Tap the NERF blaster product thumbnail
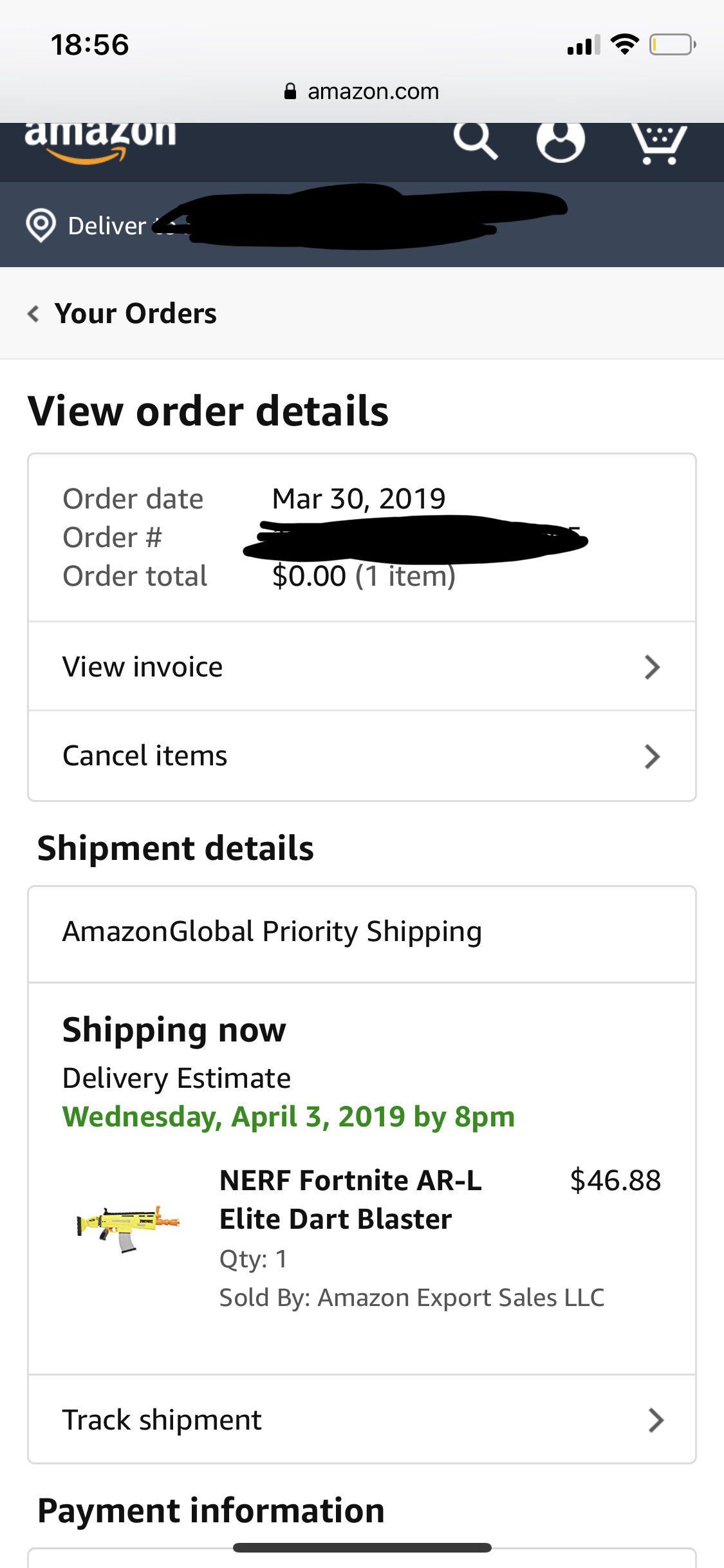 click(128, 1227)
